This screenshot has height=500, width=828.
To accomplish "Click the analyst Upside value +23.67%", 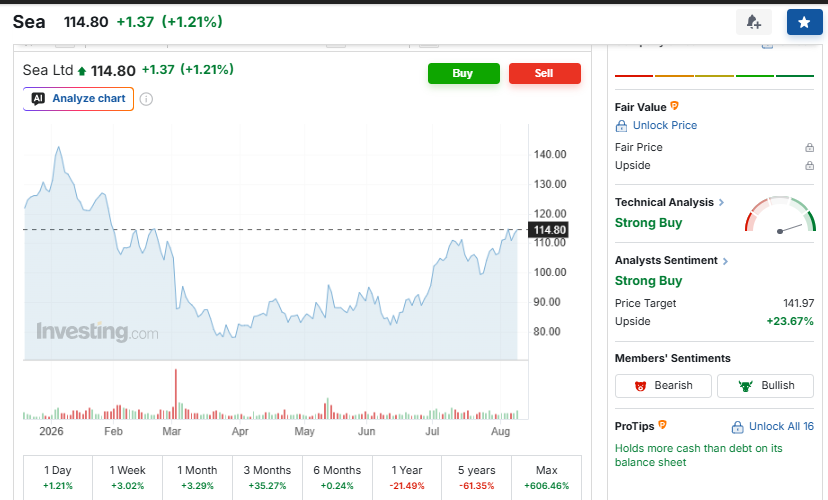I will (x=790, y=322).
